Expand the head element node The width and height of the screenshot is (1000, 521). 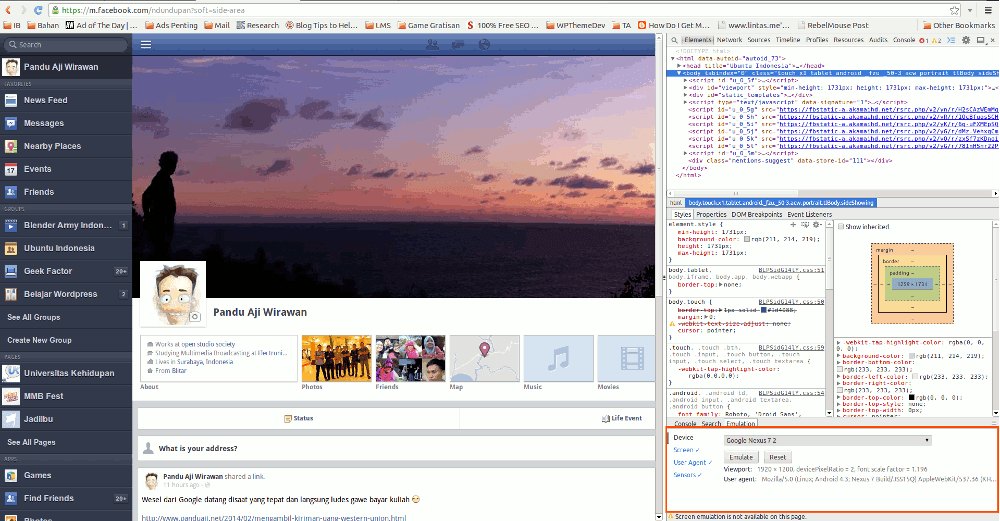pyautogui.click(x=680, y=66)
